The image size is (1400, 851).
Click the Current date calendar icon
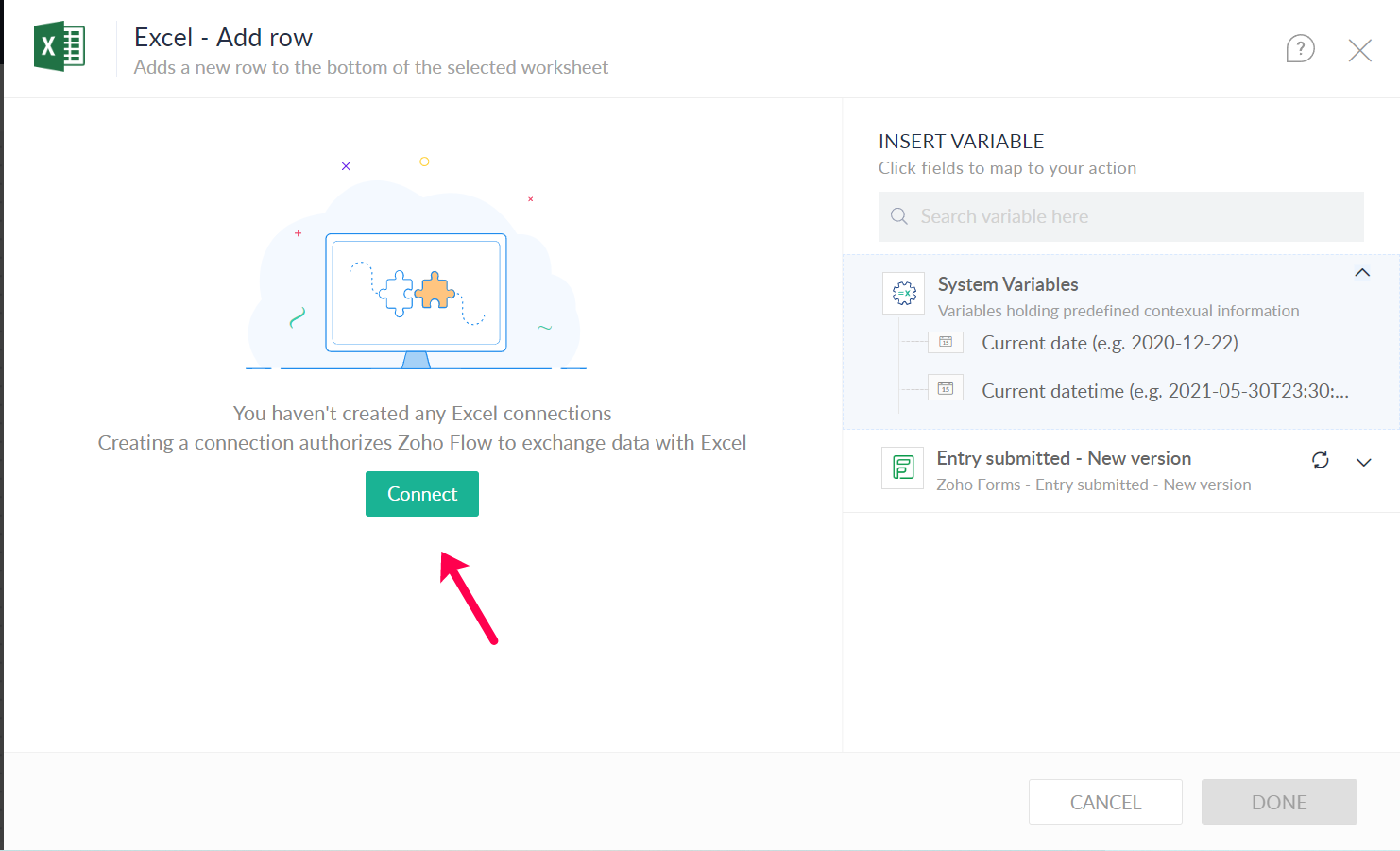(945, 342)
